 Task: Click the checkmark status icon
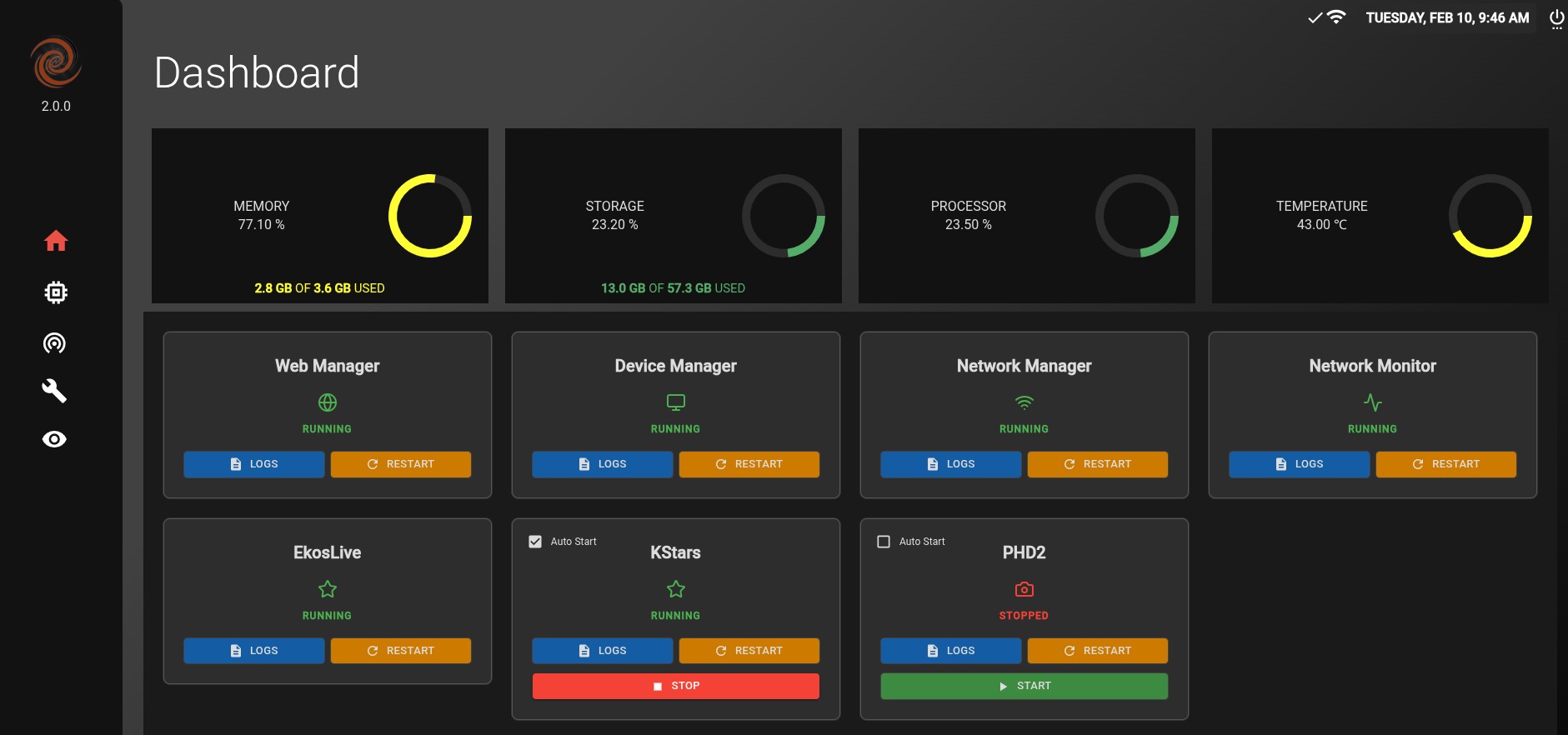click(1315, 17)
